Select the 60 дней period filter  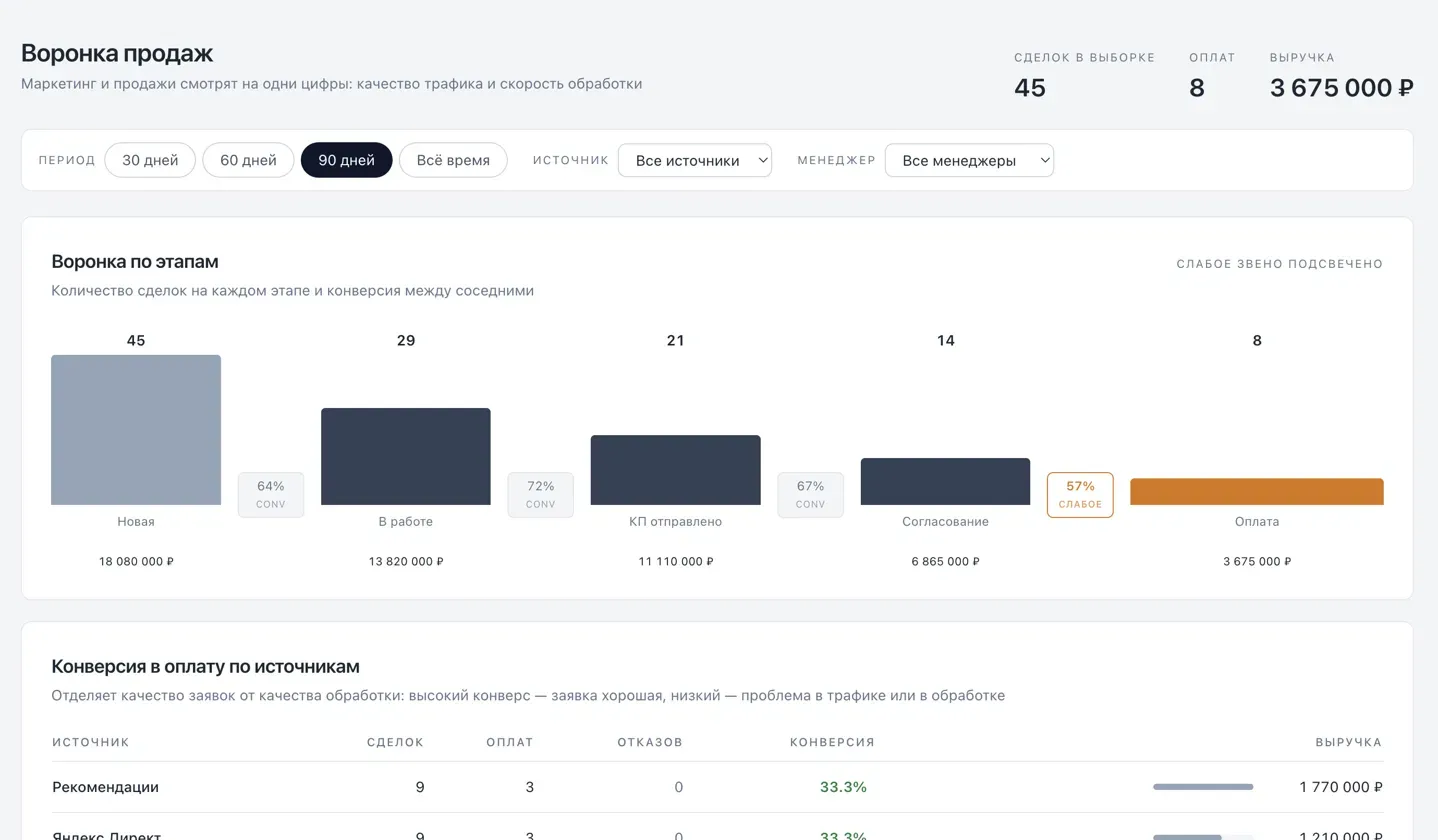pos(248,160)
